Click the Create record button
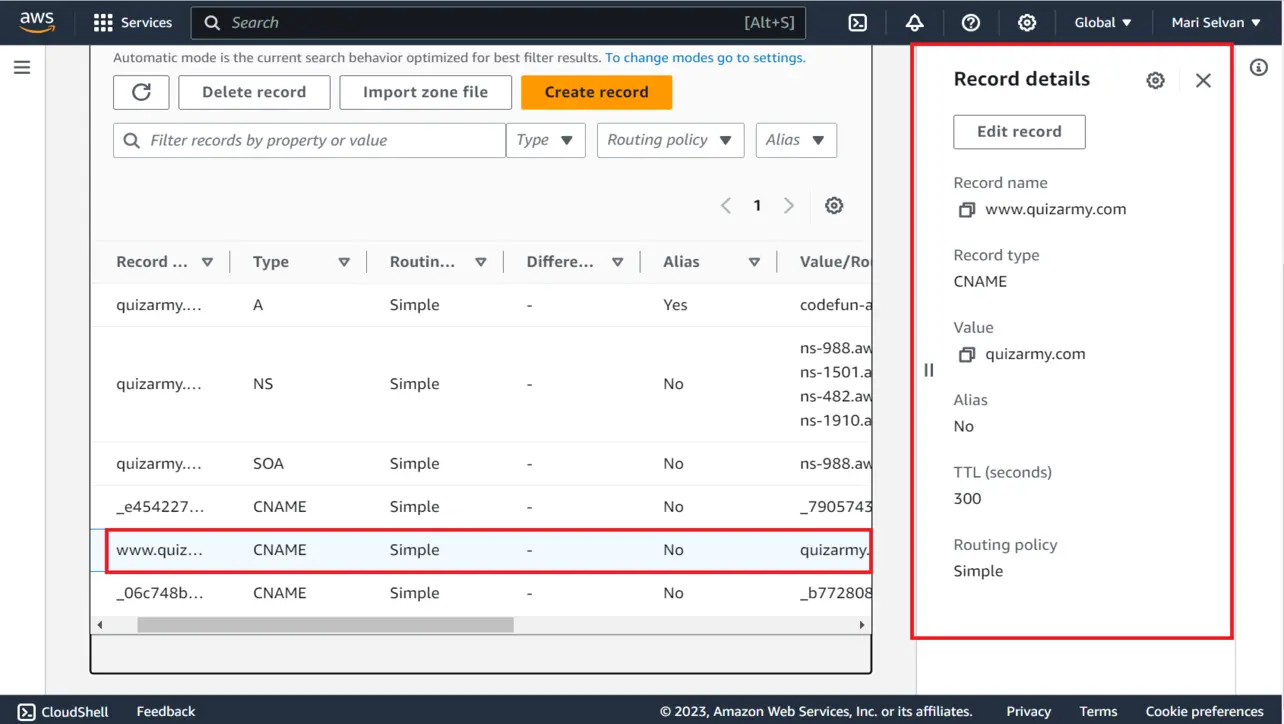This screenshot has width=1284, height=724. pos(596,92)
